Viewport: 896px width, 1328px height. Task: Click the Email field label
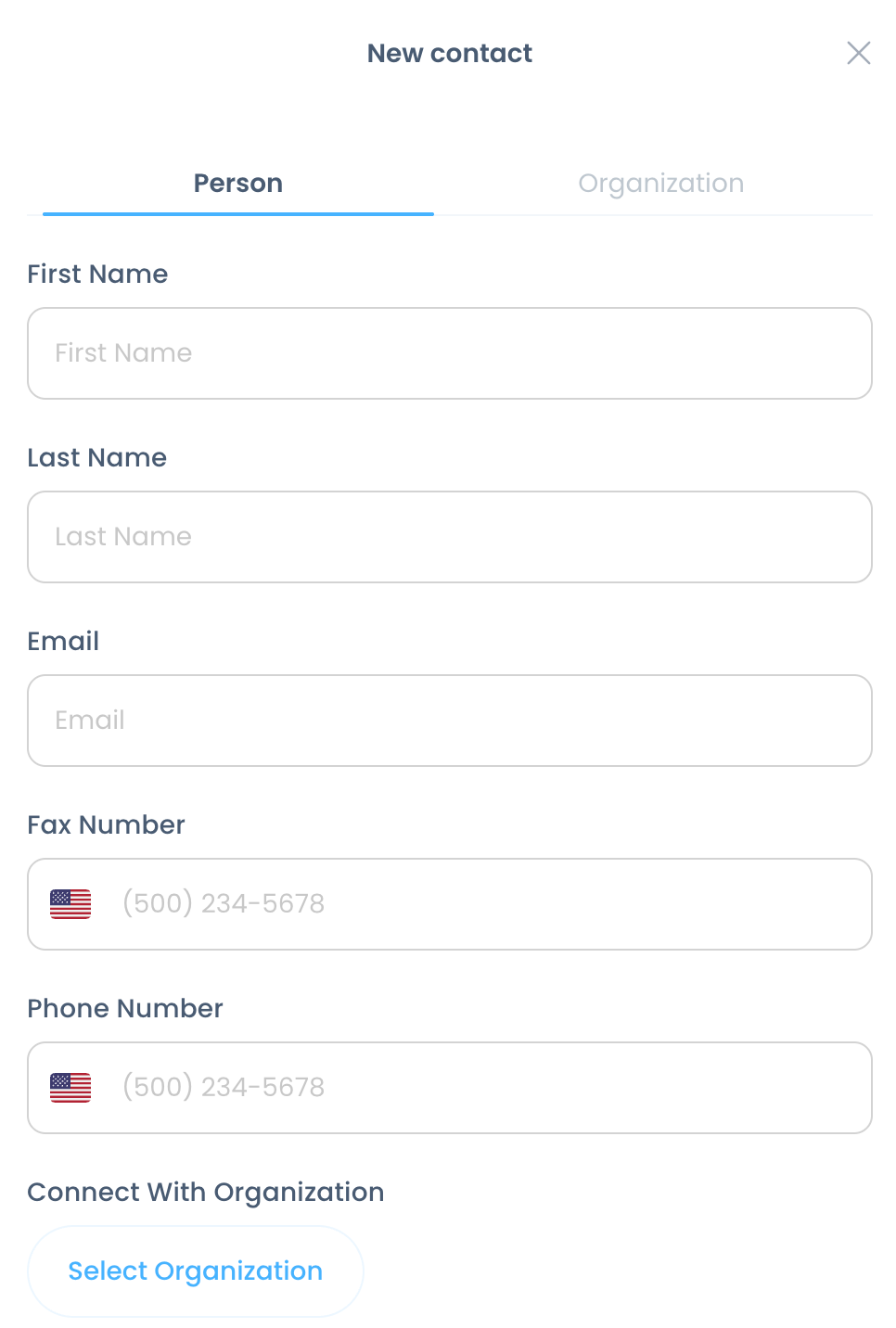point(63,642)
